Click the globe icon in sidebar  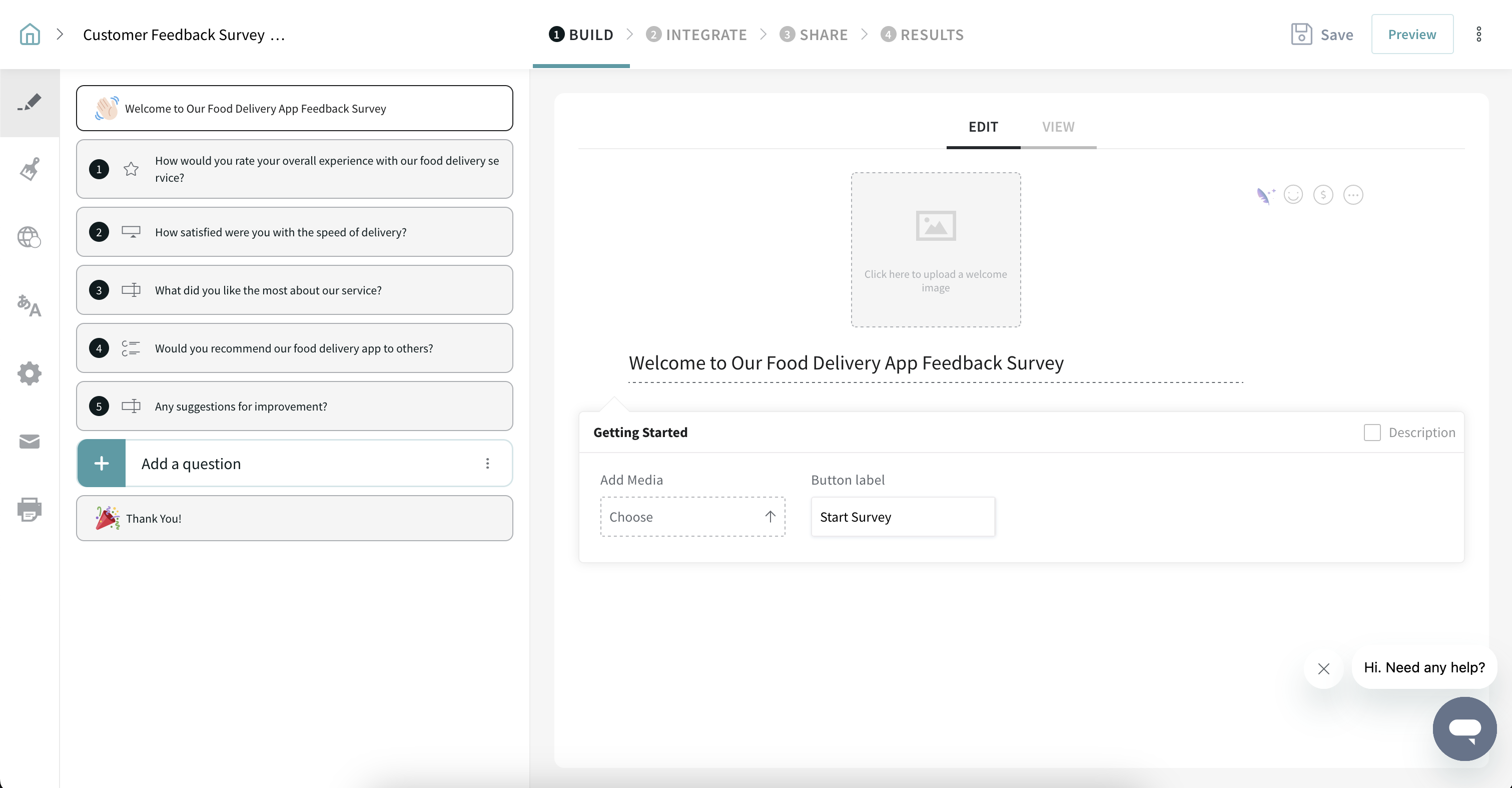point(30,237)
